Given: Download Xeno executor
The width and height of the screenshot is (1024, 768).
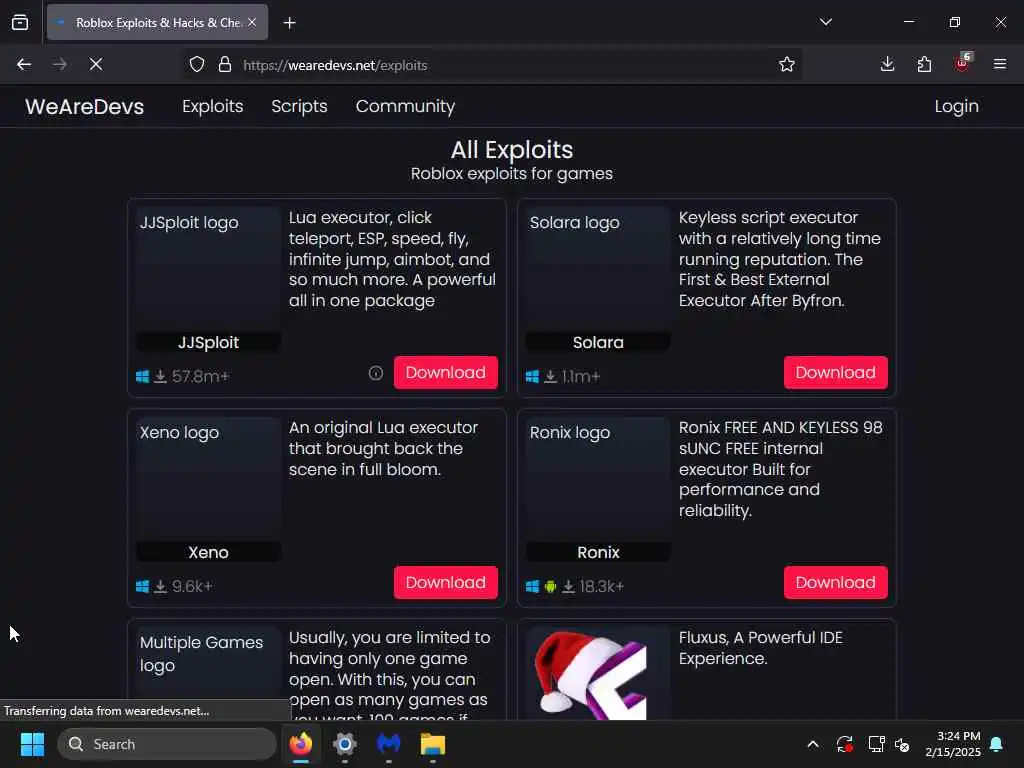Looking at the screenshot, I should pyautogui.click(x=445, y=582).
